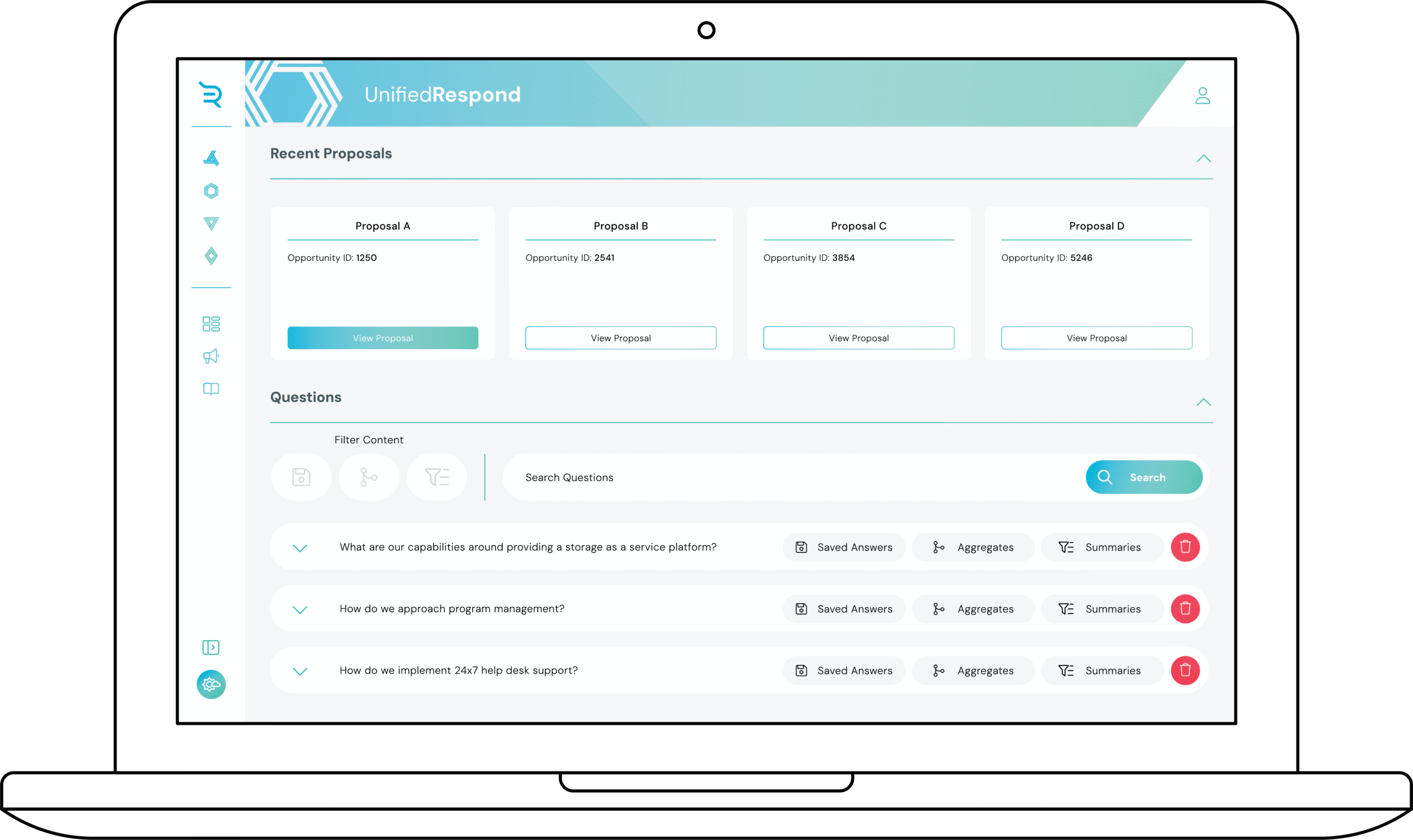Toggle Saved Answers for the storage platform question

click(843, 547)
